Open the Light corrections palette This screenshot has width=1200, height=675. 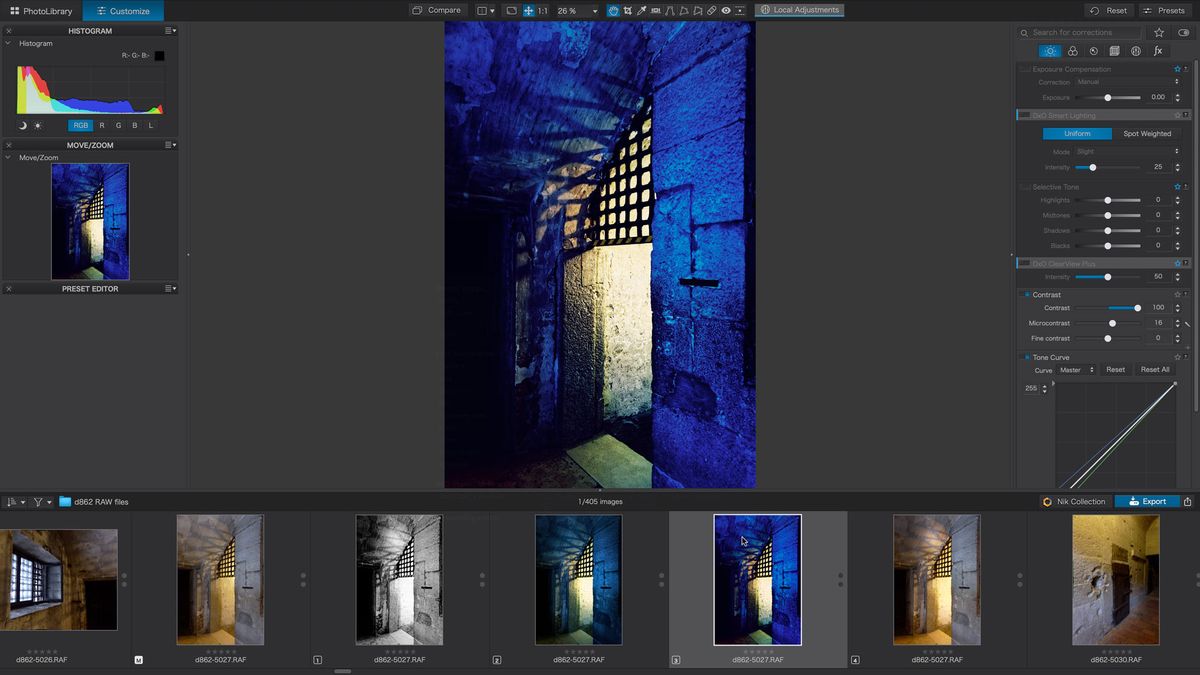pyautogui.click(x=1050, y=51)
